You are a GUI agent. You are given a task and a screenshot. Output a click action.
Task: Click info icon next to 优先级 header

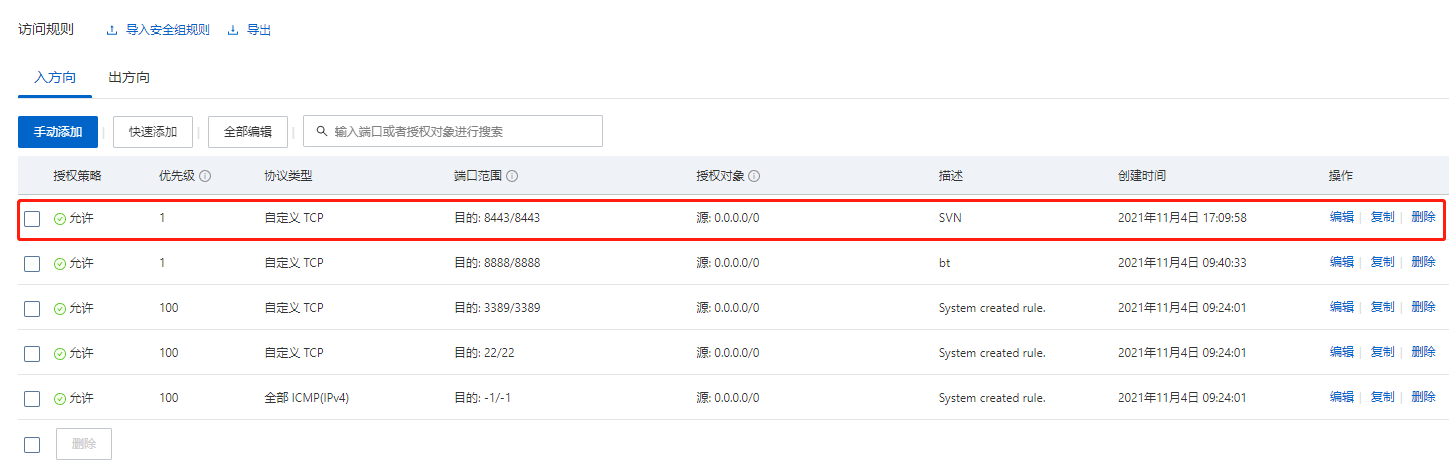pyautogui.click(x=205, y=176)
